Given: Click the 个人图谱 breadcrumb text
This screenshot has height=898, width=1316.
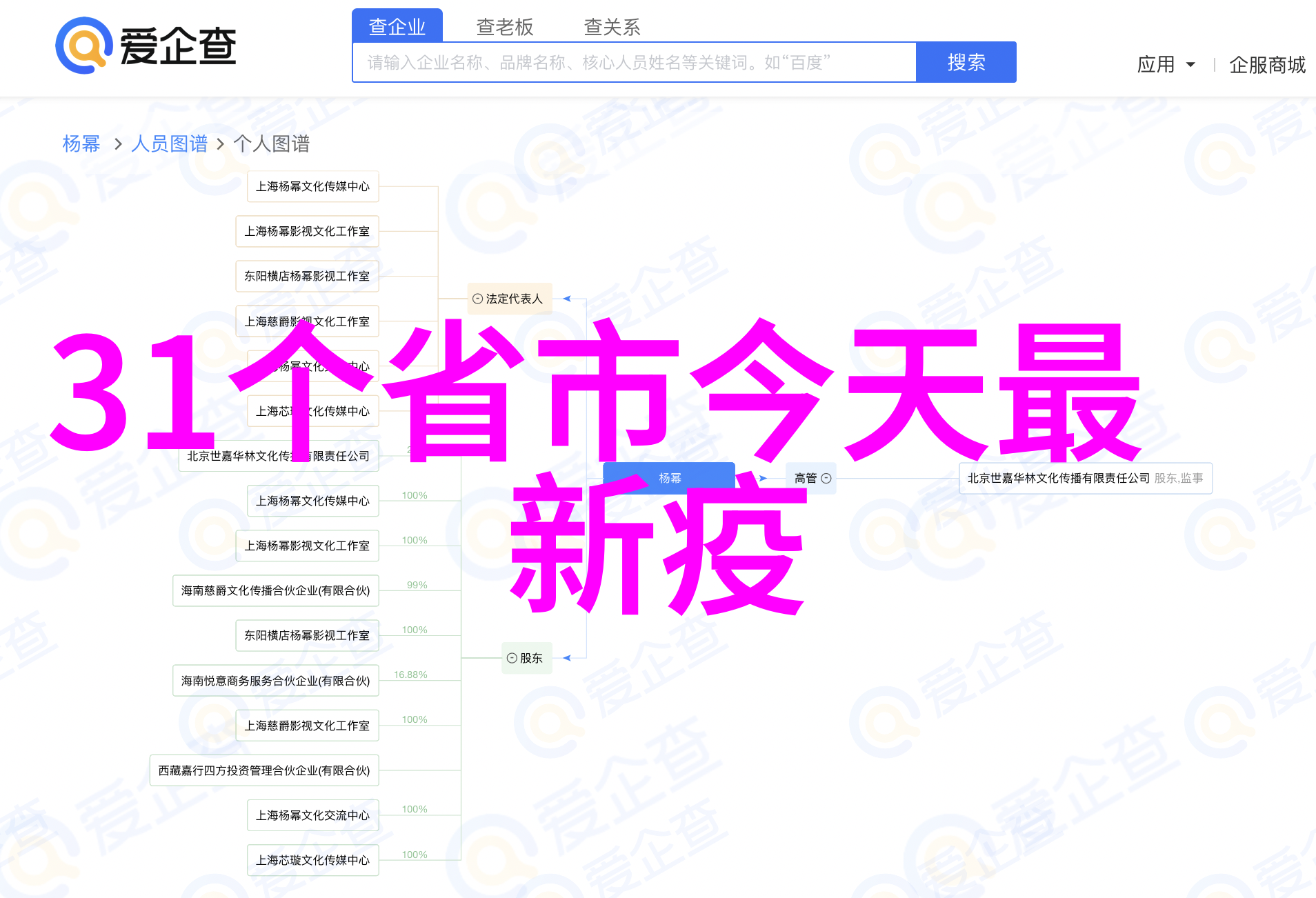Looking at the screenshot, I should (272, 143).
